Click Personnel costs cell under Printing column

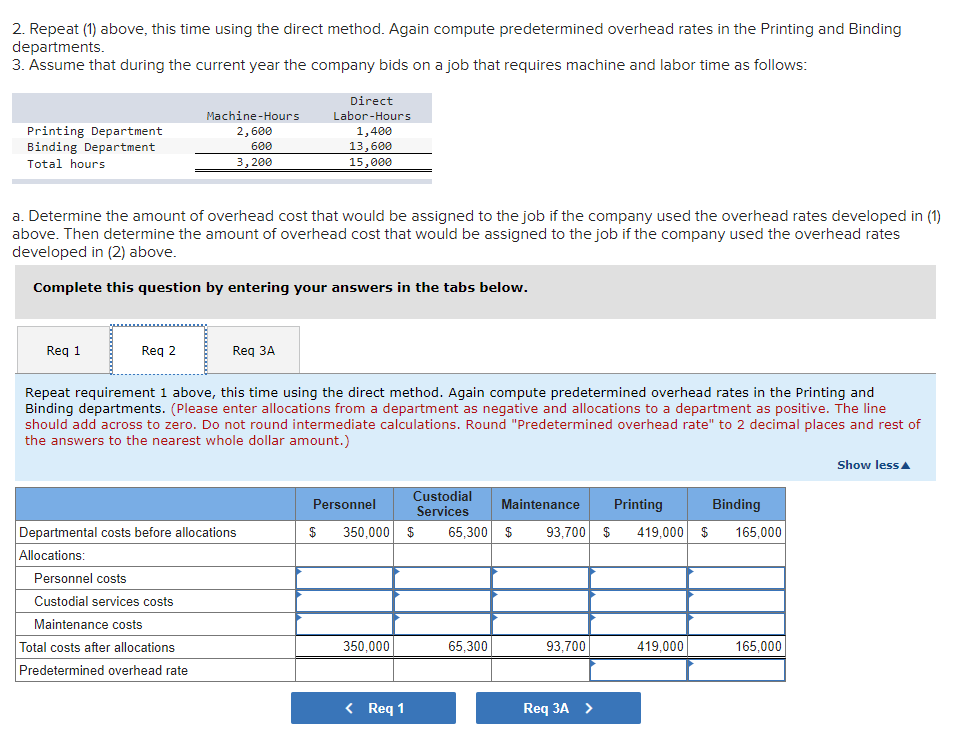click(638, 578)
